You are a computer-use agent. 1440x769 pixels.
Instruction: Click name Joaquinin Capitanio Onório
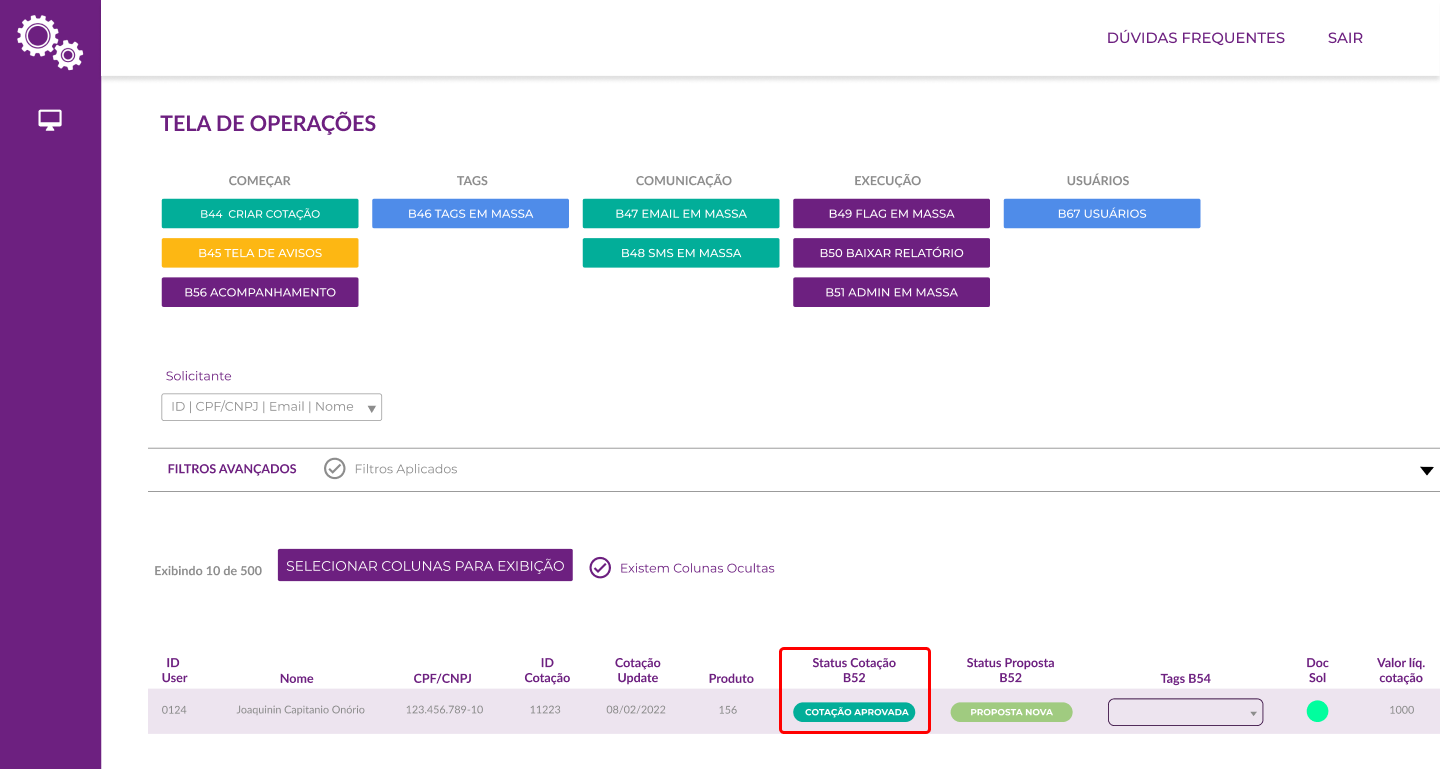coord(300,710)
